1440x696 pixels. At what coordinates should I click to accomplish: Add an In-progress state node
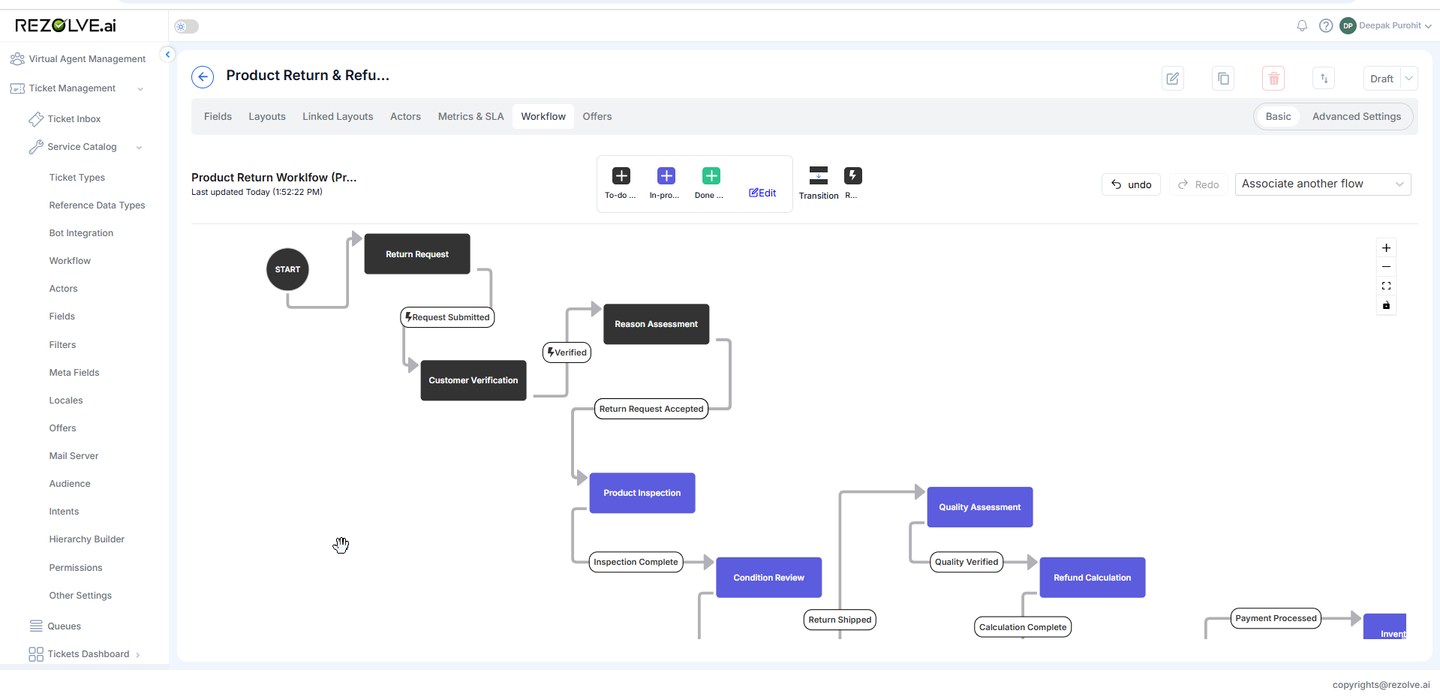click(x=666, y=176)
